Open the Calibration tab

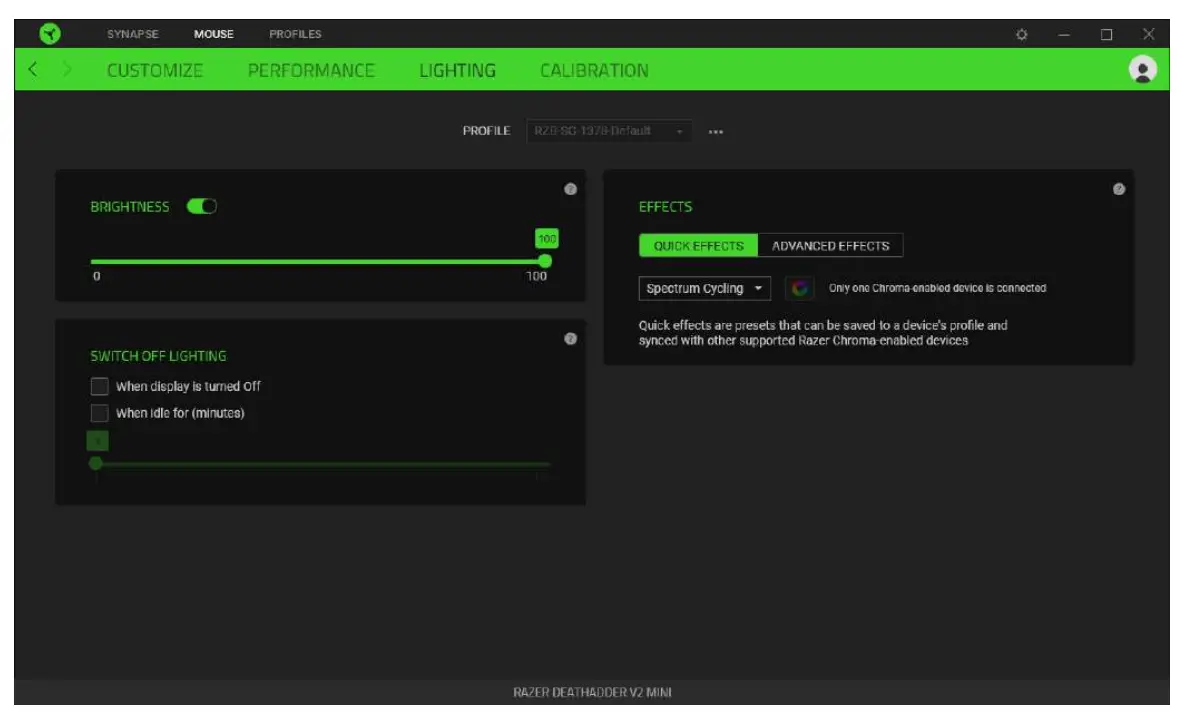click(594, 70)
